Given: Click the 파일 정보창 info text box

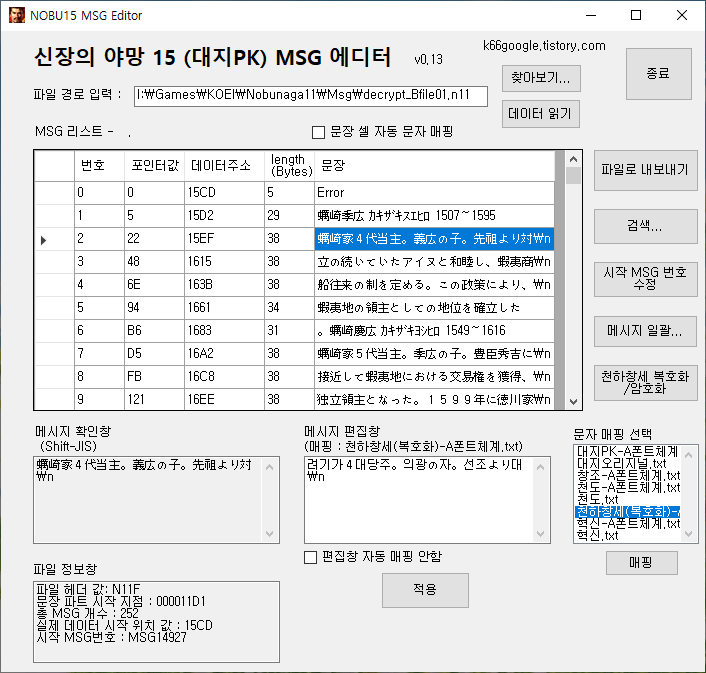Looking at the screenshot, I should click(x=156, y=622).
